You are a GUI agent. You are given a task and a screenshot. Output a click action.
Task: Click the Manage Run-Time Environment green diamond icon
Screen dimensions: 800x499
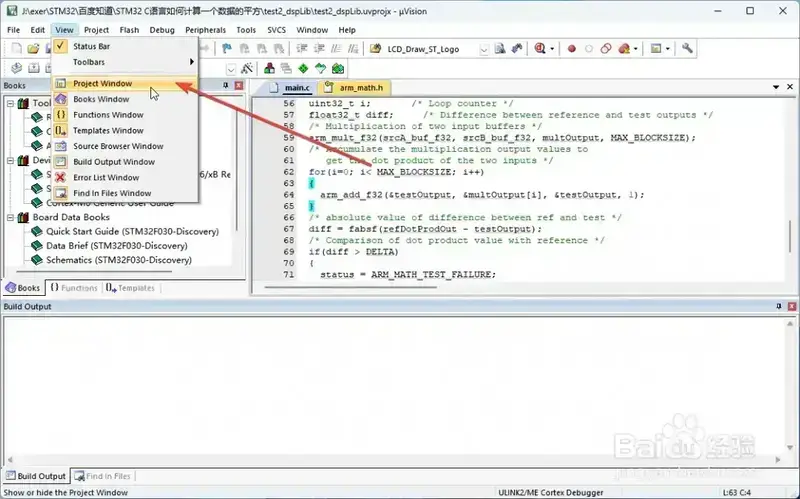[x=303, y=68]
